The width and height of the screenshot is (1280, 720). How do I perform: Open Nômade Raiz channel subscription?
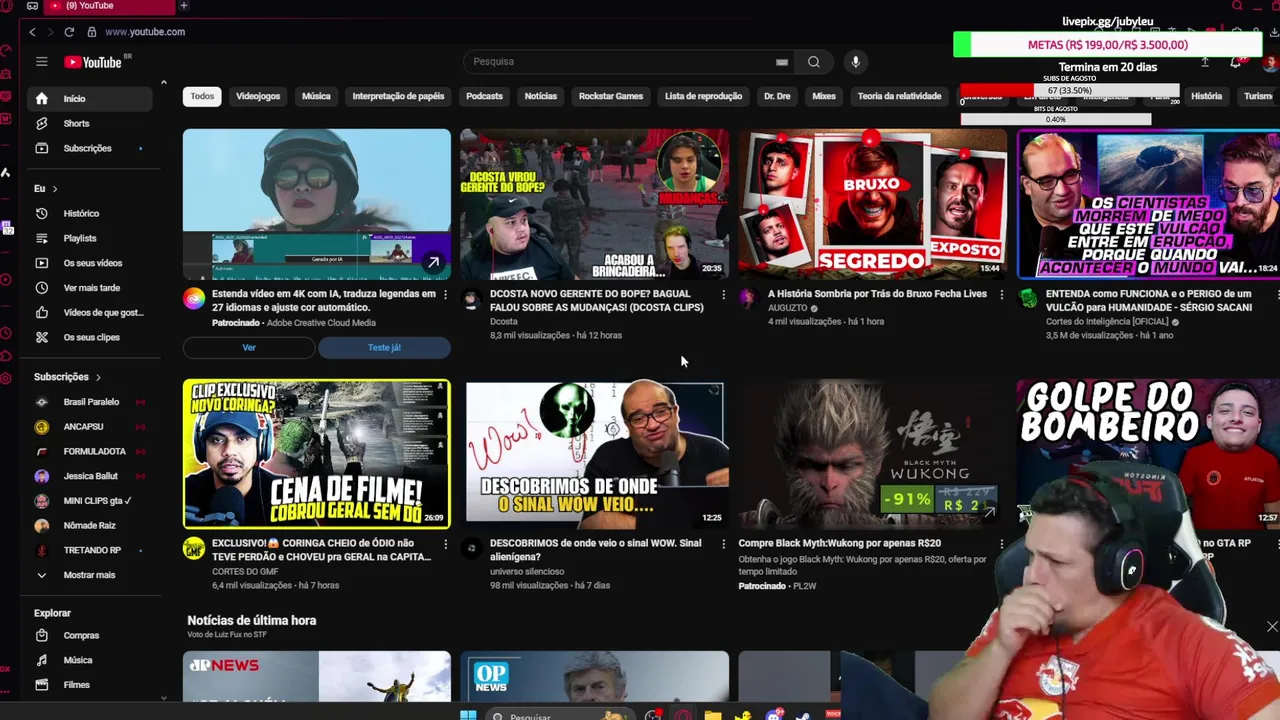tap(90, 525)
